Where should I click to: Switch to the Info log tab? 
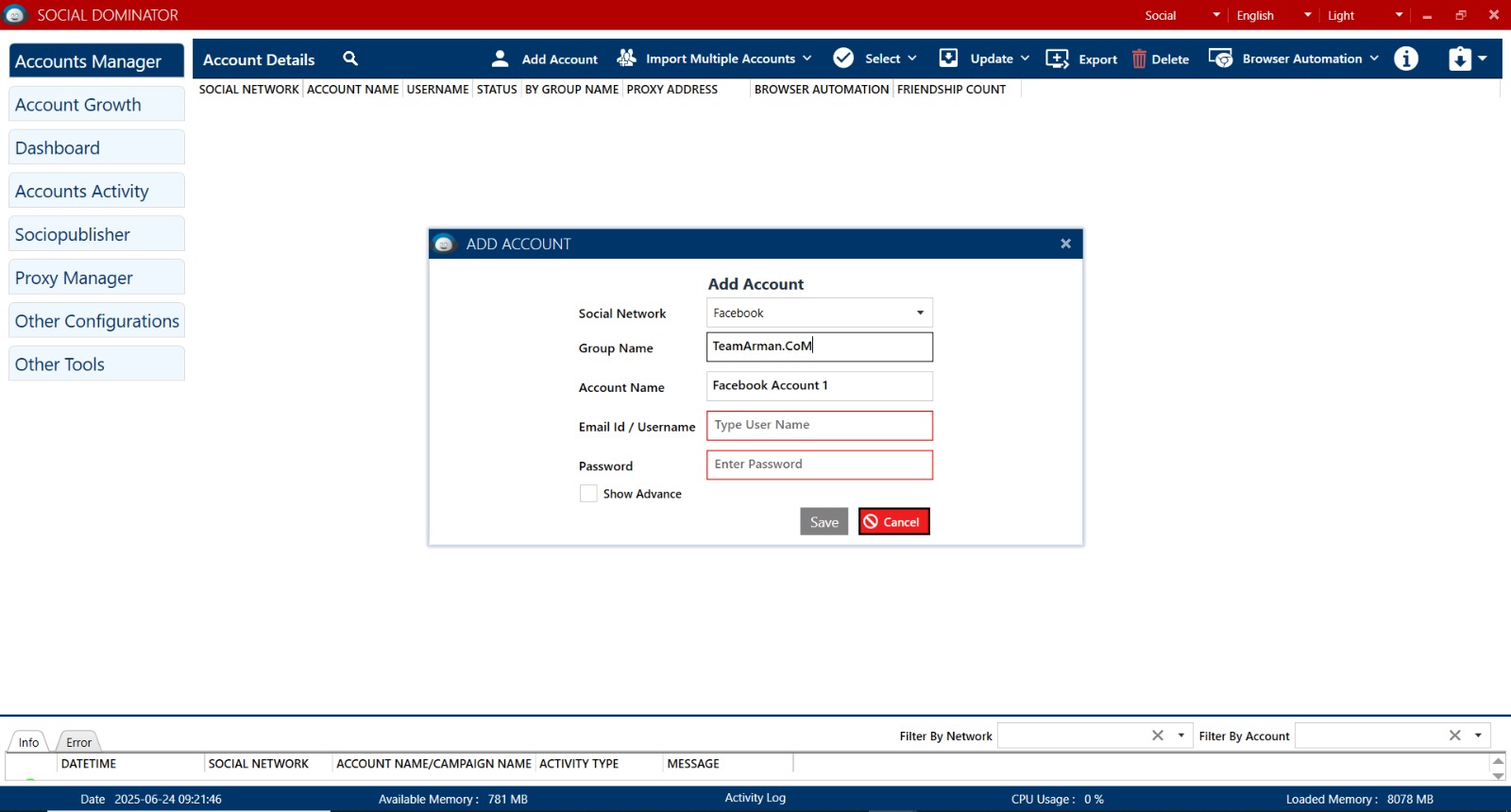click(28, 742)
